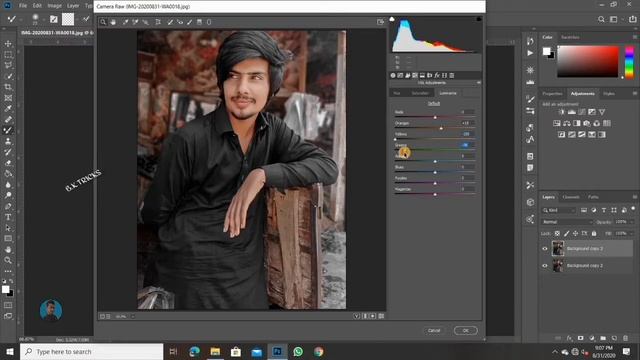Select the Transform tool in Camera Raw toolbar
This screenshot has width=640, height=360.
click(x=158, y=22)
